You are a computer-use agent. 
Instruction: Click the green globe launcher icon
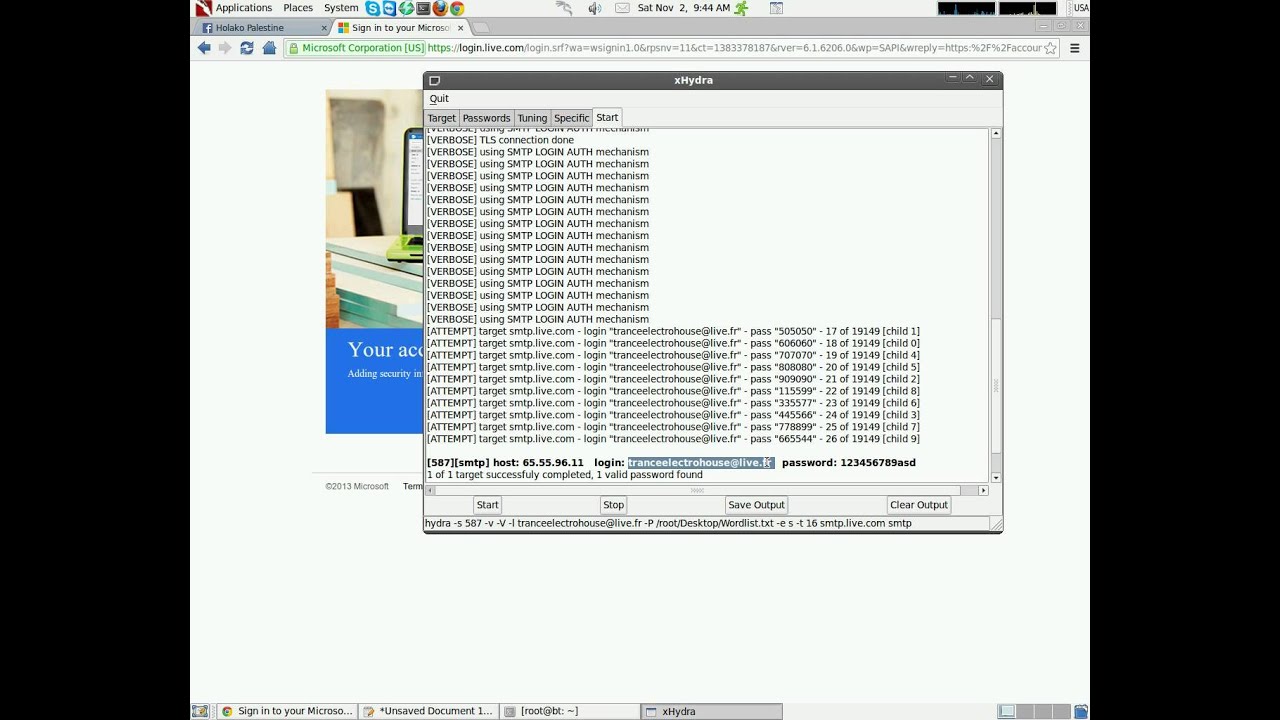point(406,8)
